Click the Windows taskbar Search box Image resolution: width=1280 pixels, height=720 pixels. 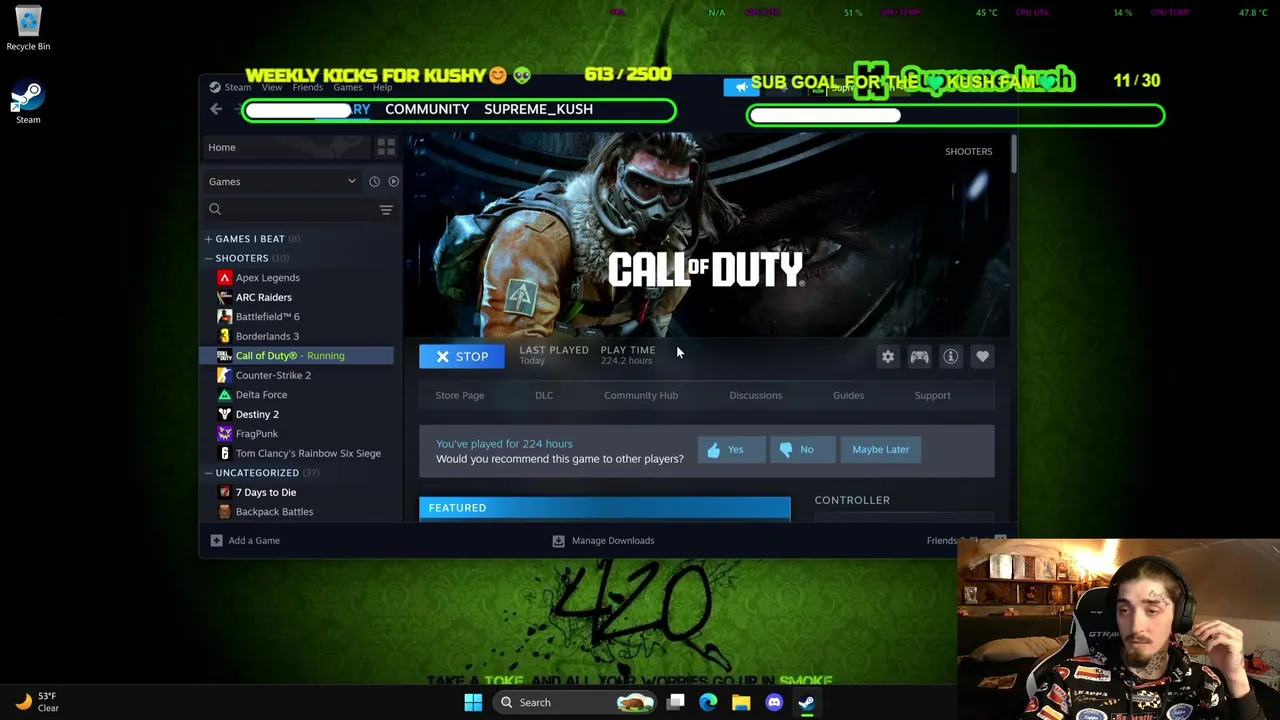tap(576, 702)
